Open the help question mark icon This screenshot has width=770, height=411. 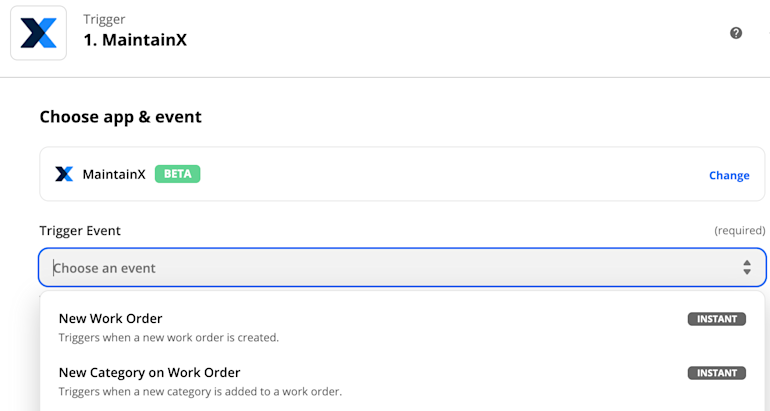point(736,33)
